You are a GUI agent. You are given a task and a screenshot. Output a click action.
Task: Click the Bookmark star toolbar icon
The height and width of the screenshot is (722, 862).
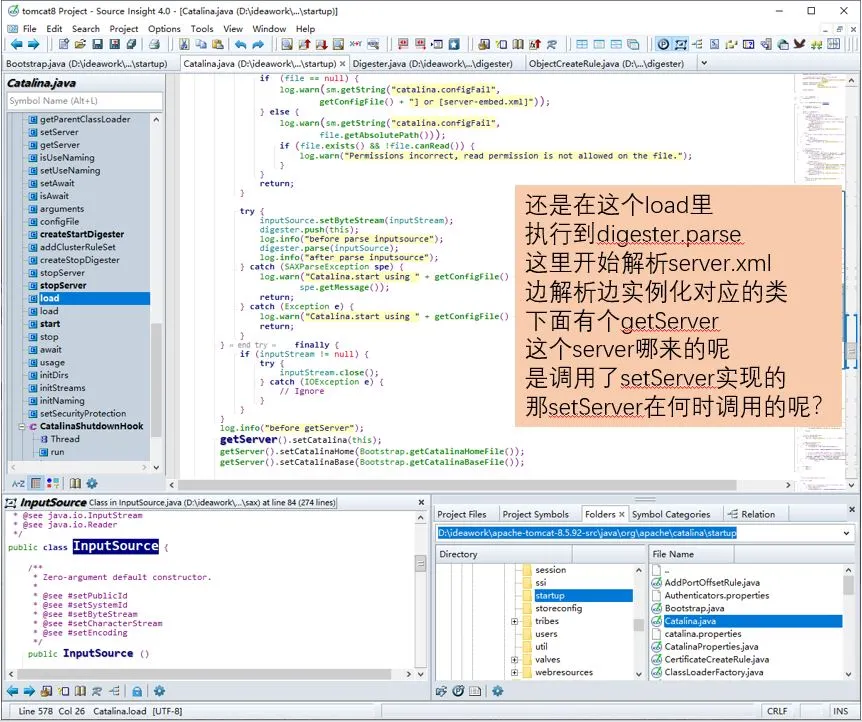[x=454, y=45]
